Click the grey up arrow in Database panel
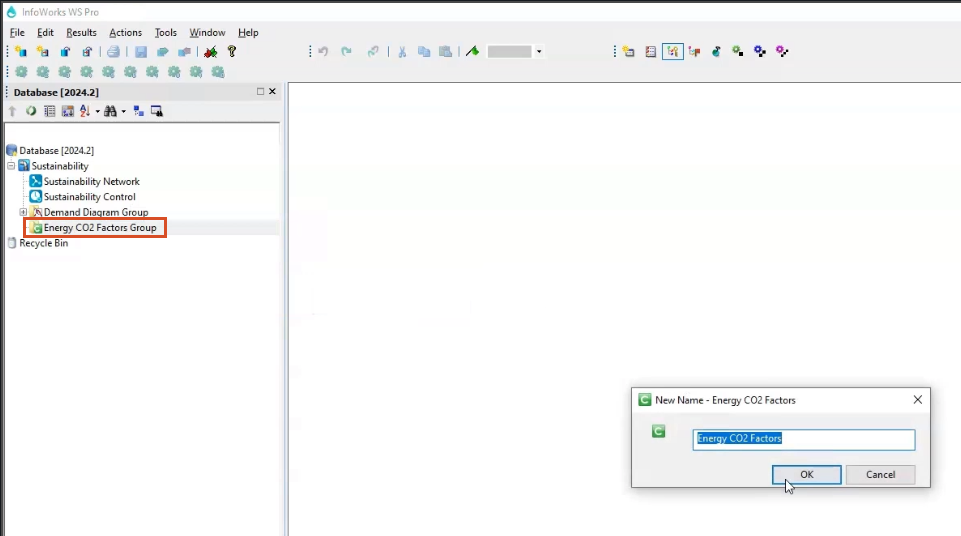The width and height of the screenshot is (961, 536). pyautogui.click(x=12, y=111)
